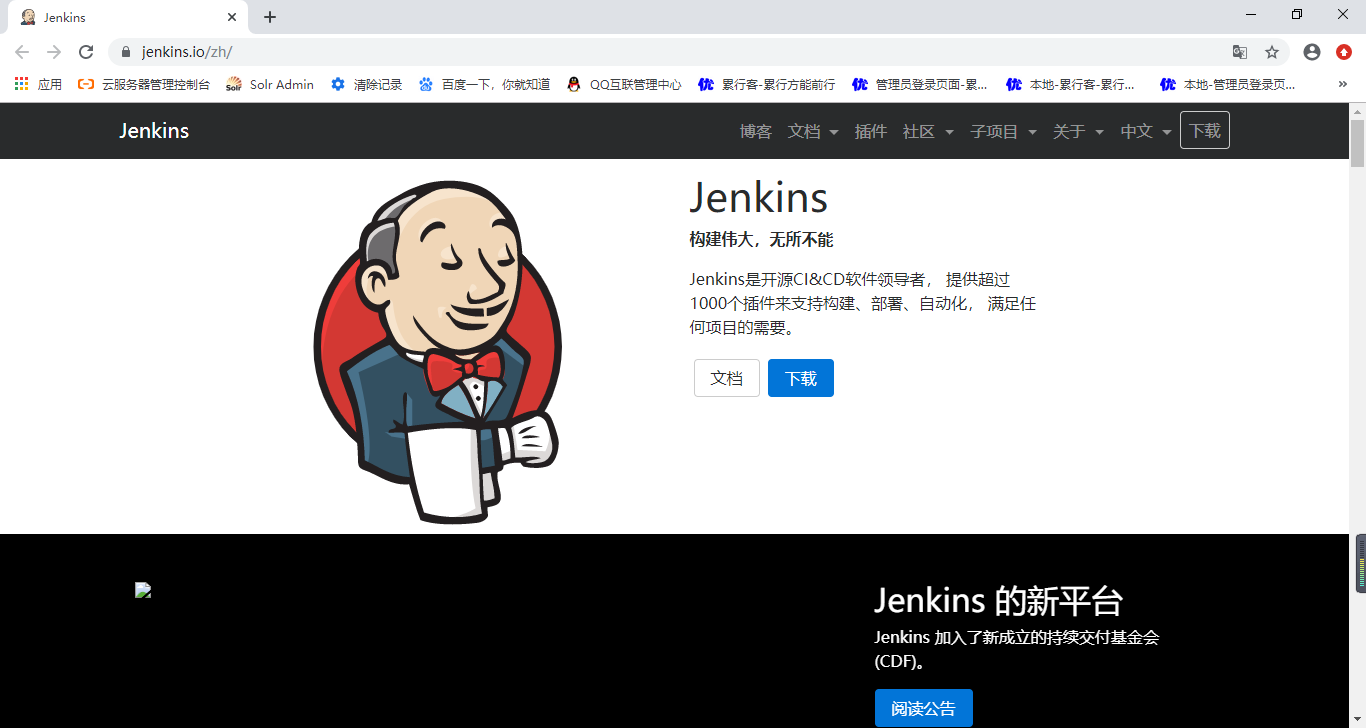The image size is (1366, 728).
Task: Minimize the Chrome window
Action: tap(1251, 14)
